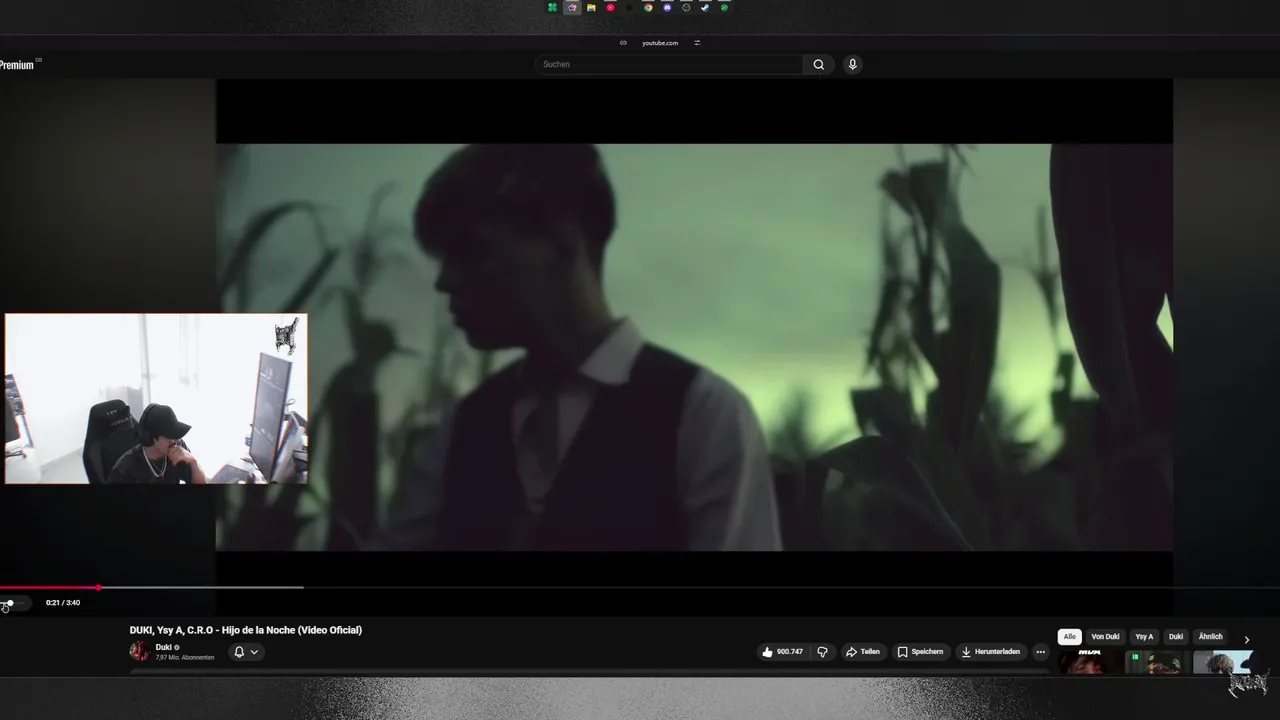Open Google Chrome from the dock
This screenshot has width=1280, height=720.
click(x=648, y=7)
